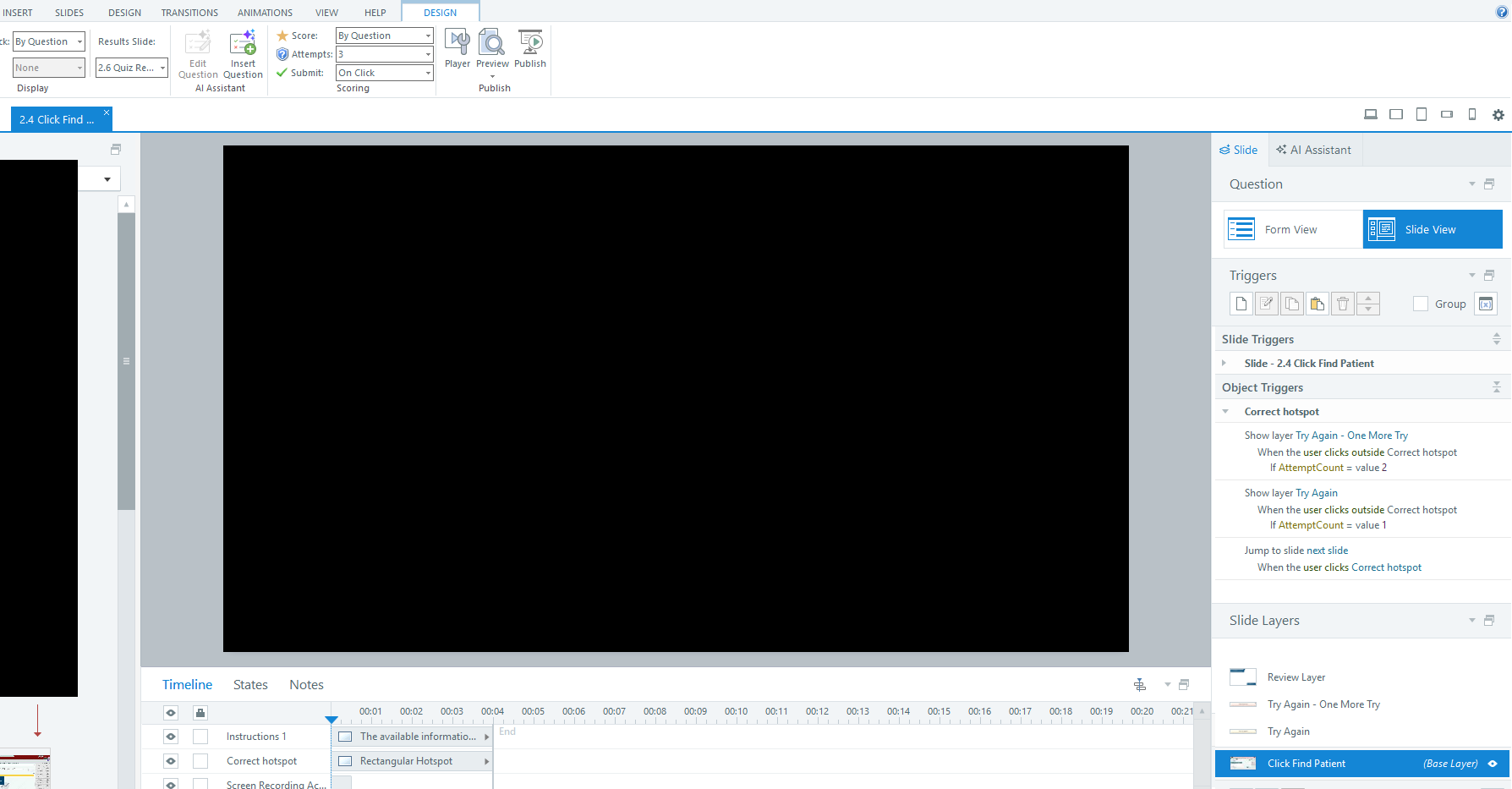Paste trigger using the clipboard icon
Viewport: 1512px width, 789px height.
[1318, 304]
